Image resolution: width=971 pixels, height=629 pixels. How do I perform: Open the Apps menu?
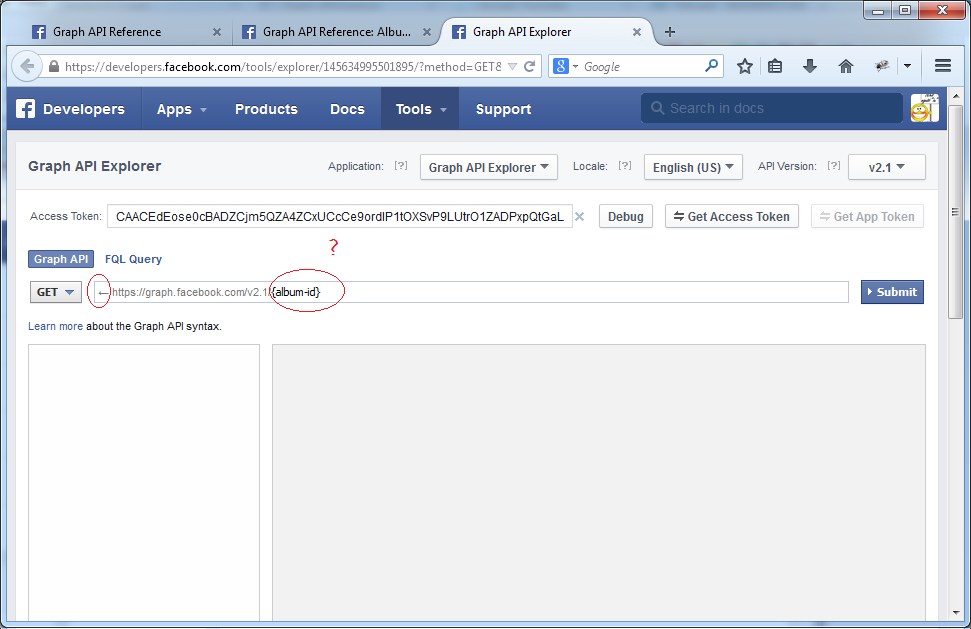tap(181, 109)
